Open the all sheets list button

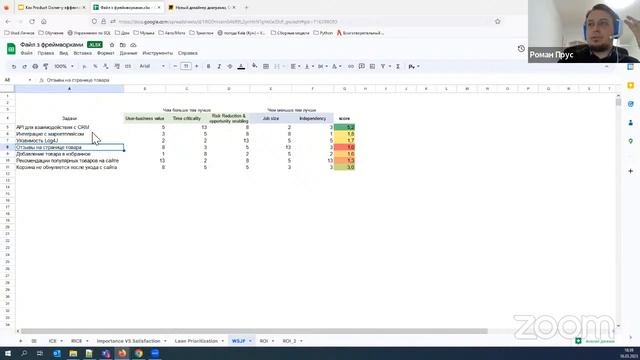34,341
